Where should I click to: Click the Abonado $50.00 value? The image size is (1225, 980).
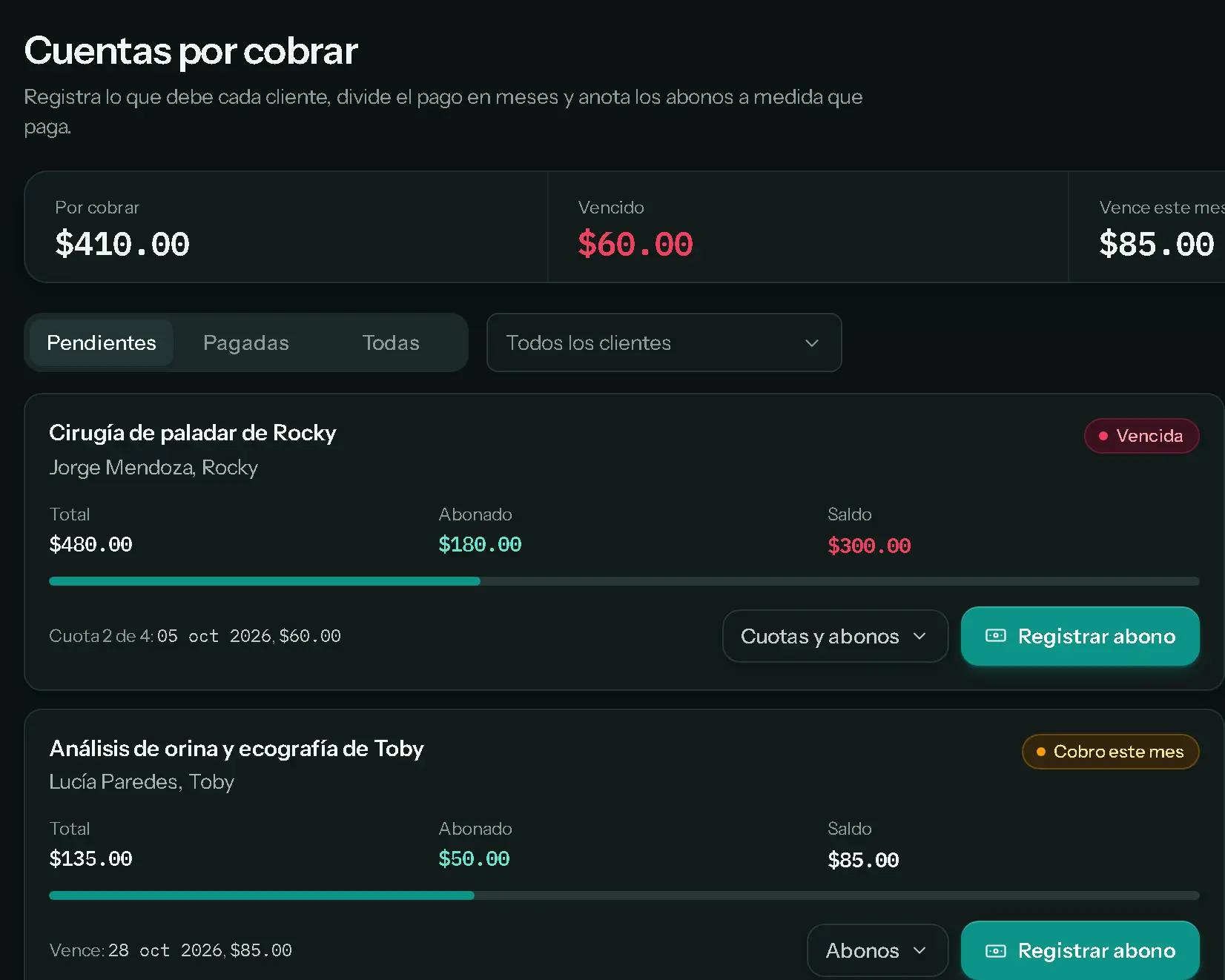(x=474, y=859)
